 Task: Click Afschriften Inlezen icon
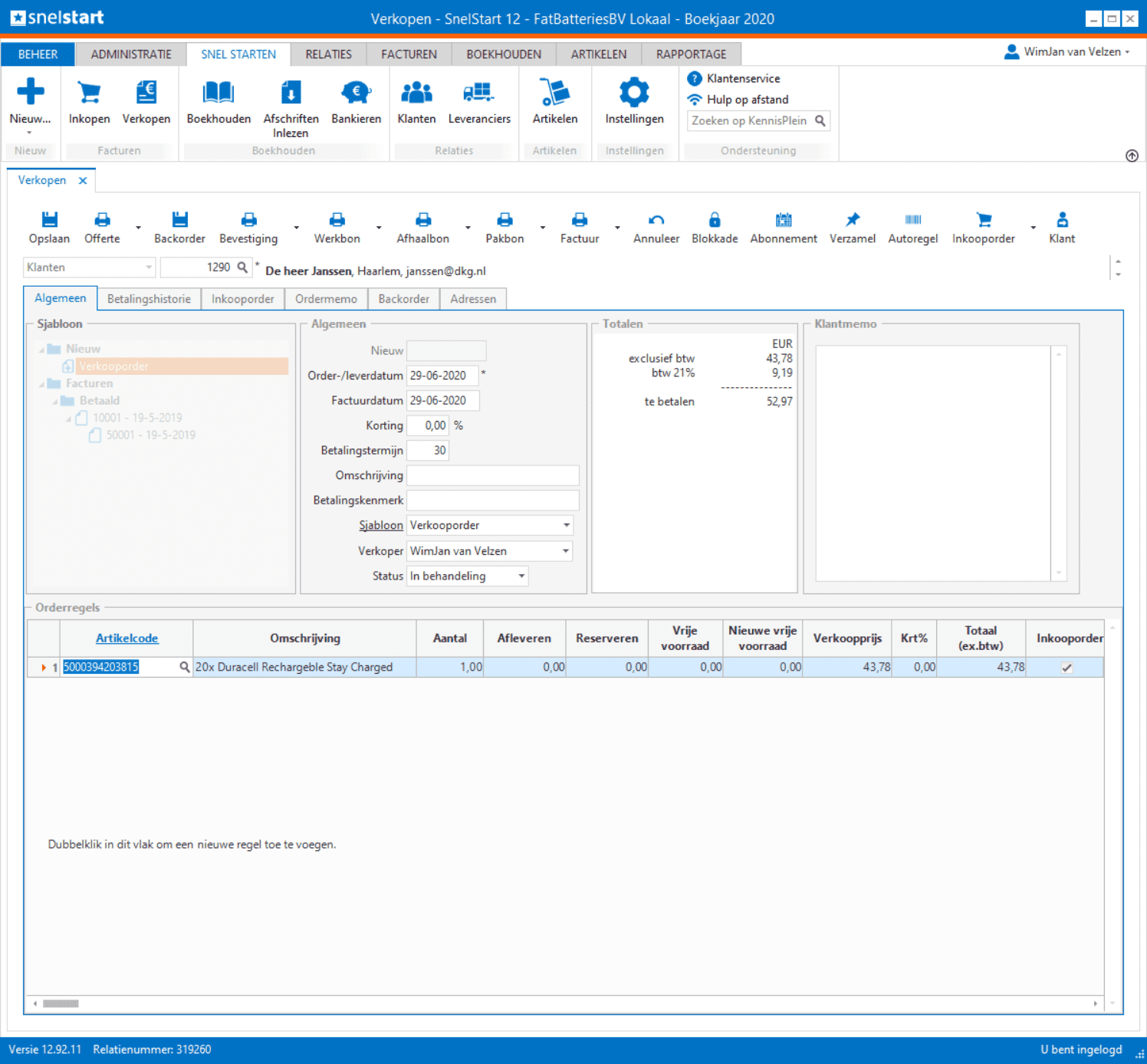[x=291, y=92]
